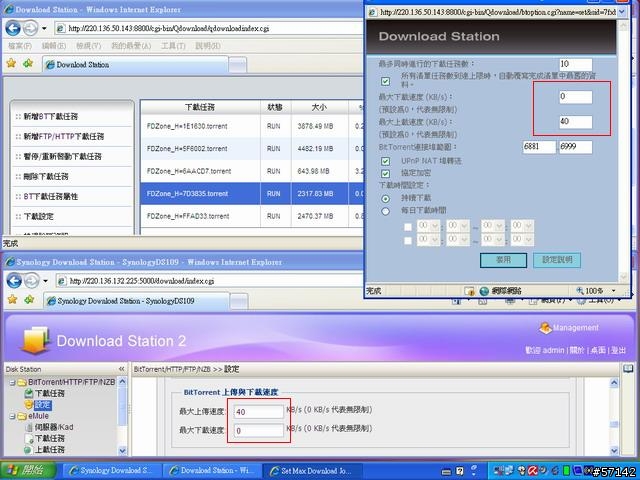Click the 套用 apply button in popup
640x480 pixels.
click(x=503, y=260)
